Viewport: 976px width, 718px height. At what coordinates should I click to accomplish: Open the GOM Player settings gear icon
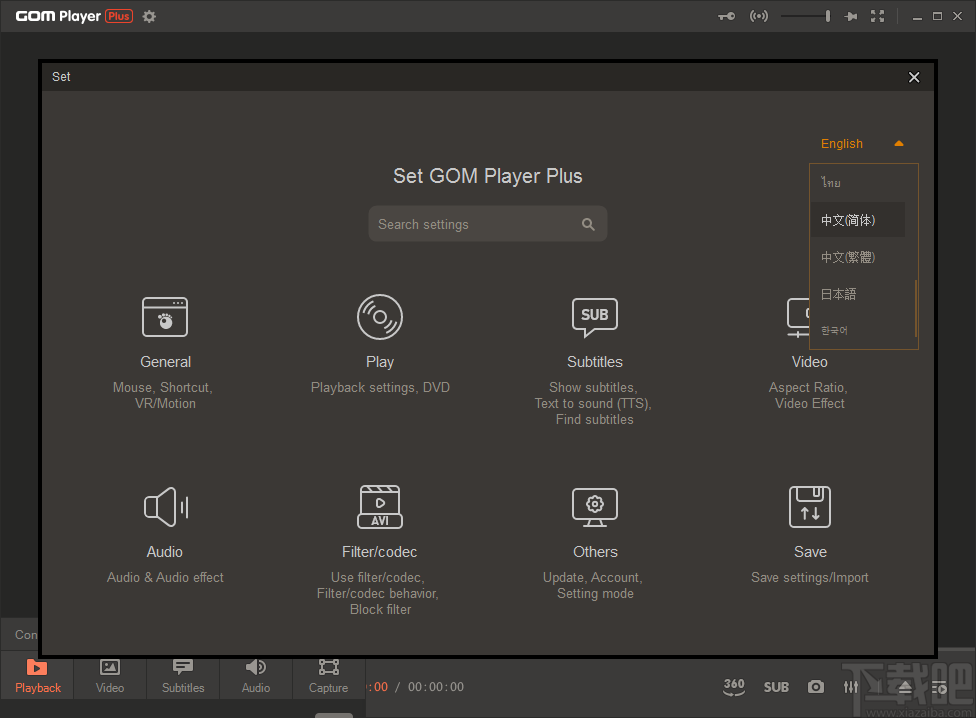point(148,16)
